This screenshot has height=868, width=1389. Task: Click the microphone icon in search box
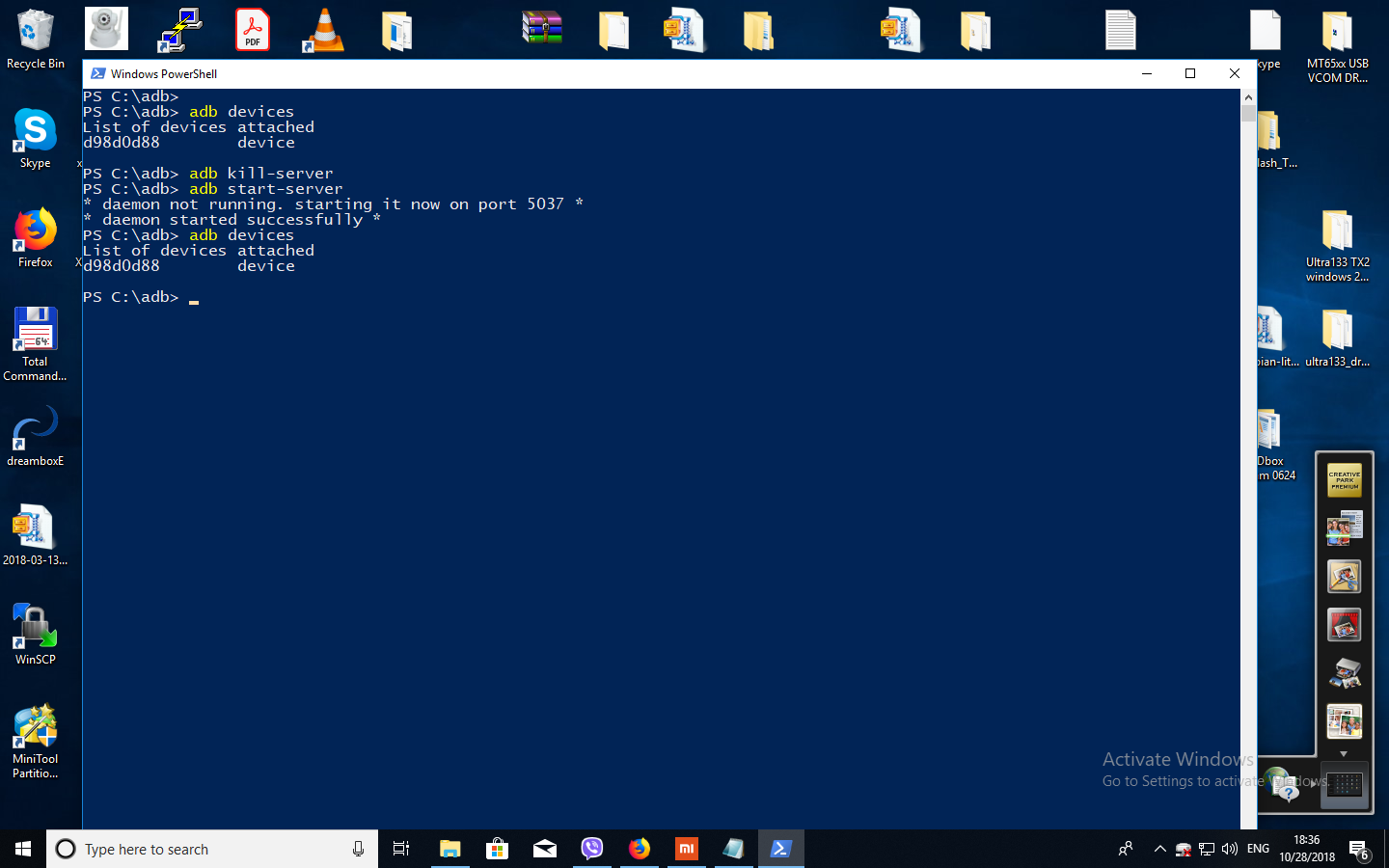point(358,849)
